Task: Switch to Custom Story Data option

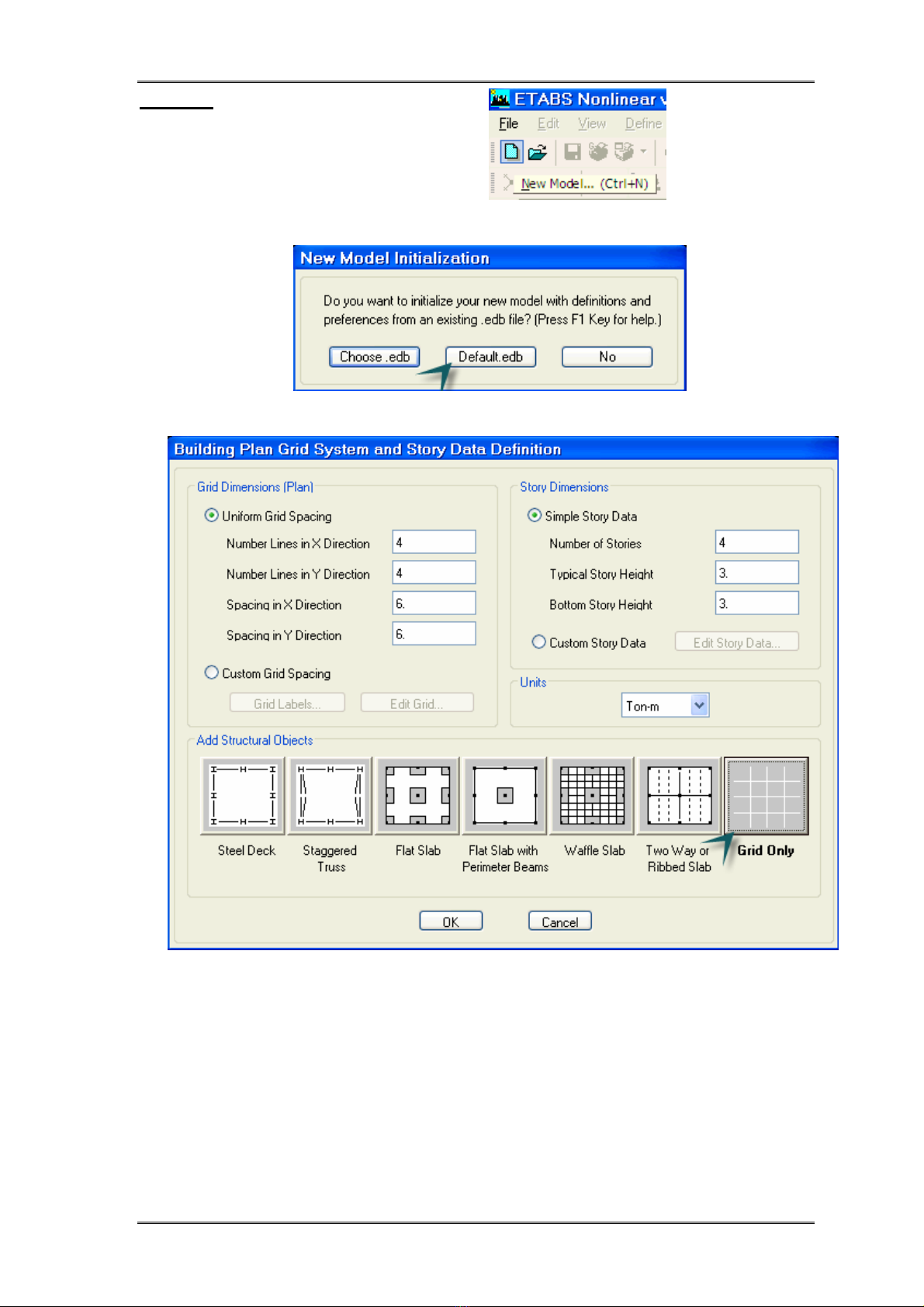Action: point(538,642)
